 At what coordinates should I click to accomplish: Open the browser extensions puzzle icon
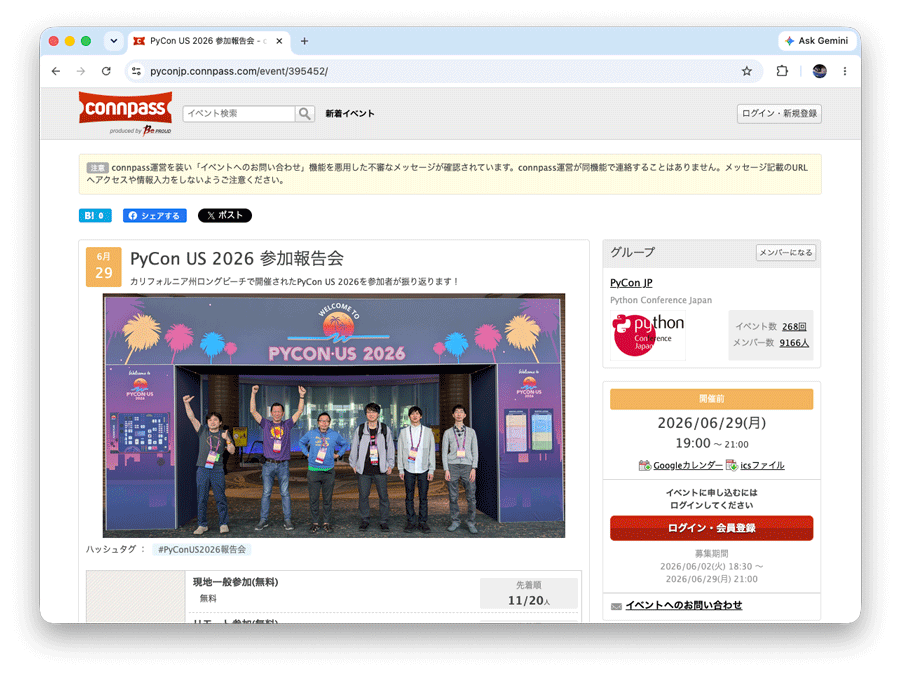click(x=782, y=71)
